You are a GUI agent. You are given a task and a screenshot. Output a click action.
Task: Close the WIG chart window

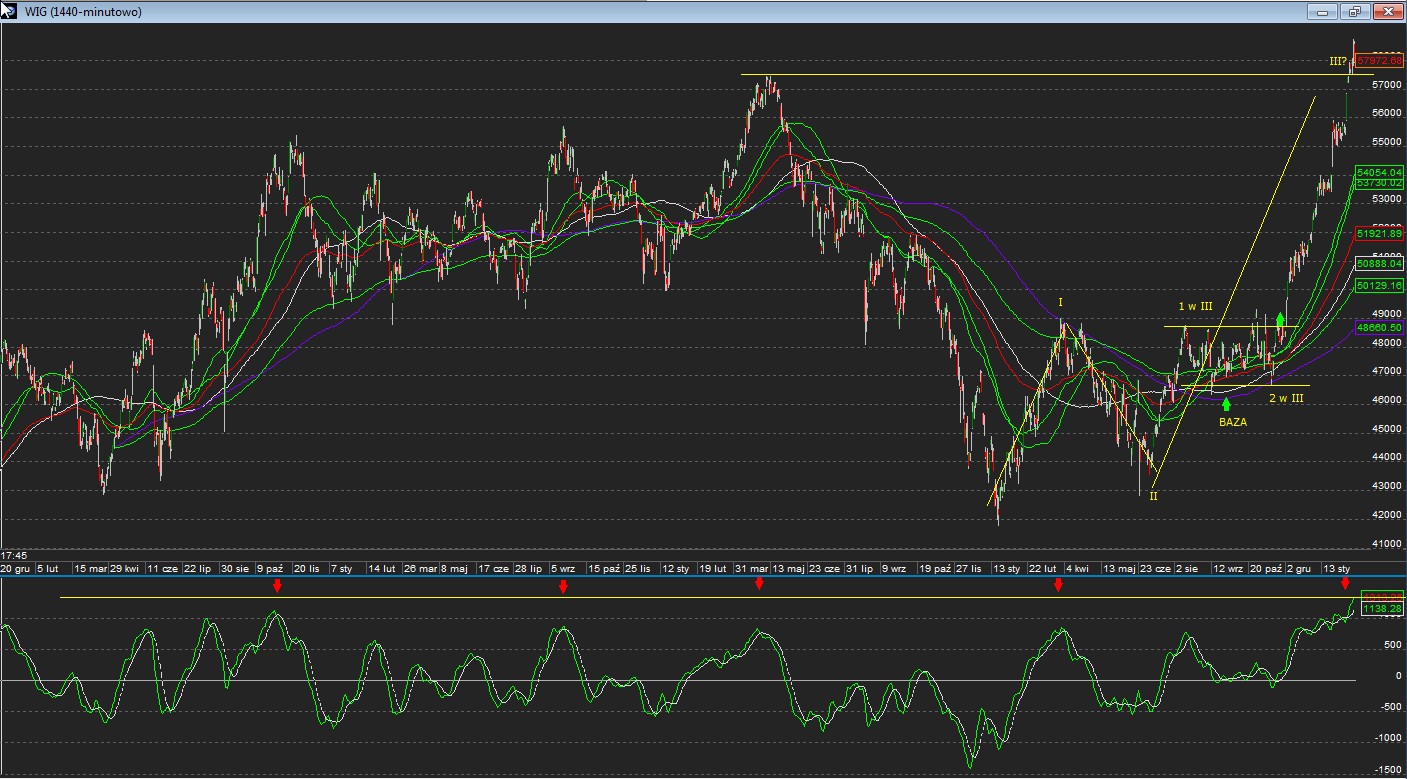pyautogui.click(x=1387, y=12)
